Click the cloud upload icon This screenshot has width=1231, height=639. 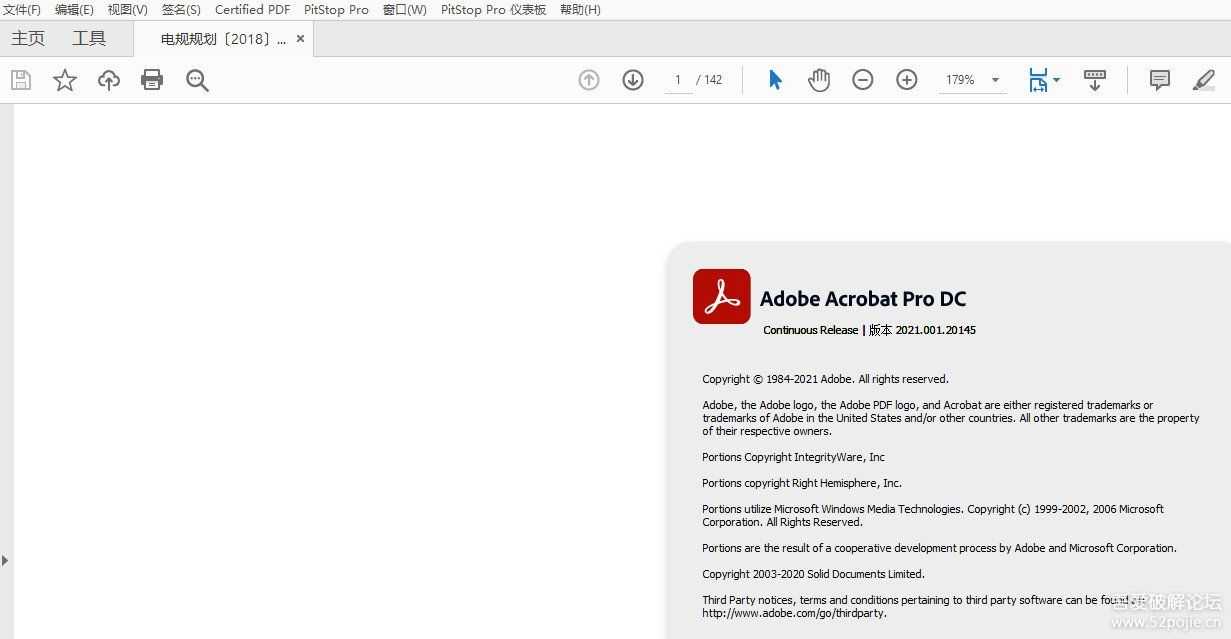(109, 80)
